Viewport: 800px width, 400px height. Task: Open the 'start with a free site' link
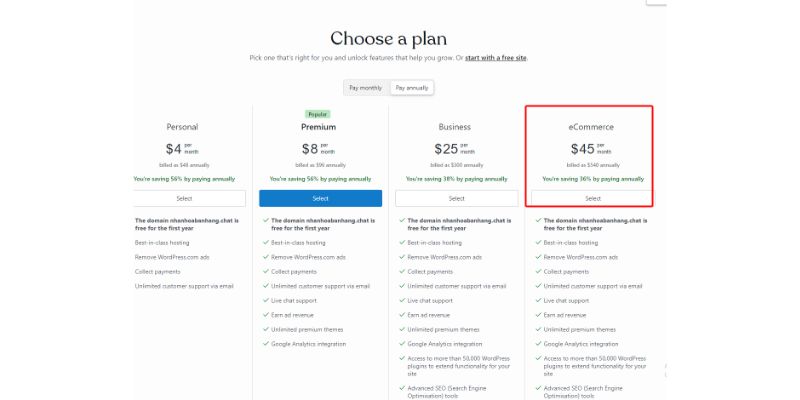[x=495, y=58]
